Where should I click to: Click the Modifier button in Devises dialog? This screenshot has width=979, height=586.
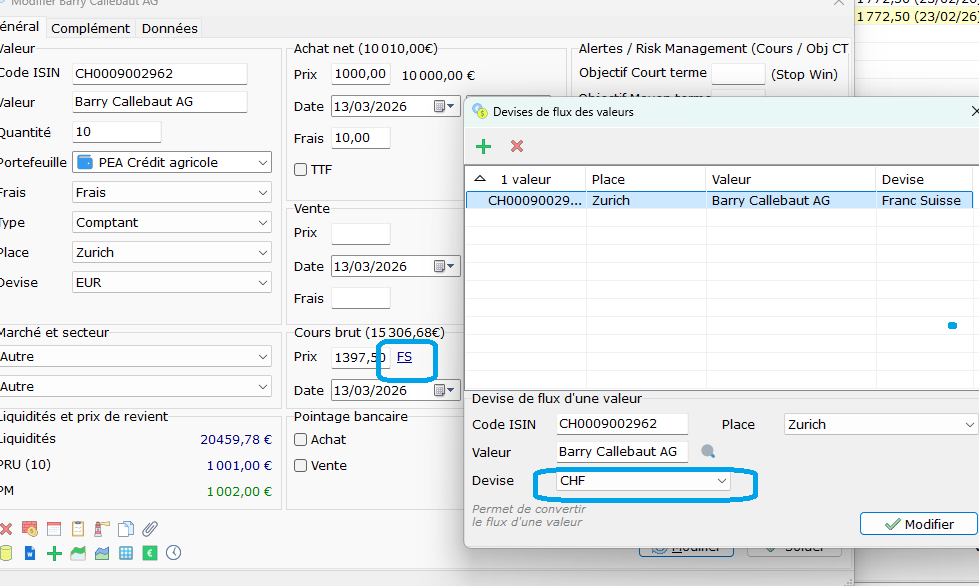[x=918, y=524]
